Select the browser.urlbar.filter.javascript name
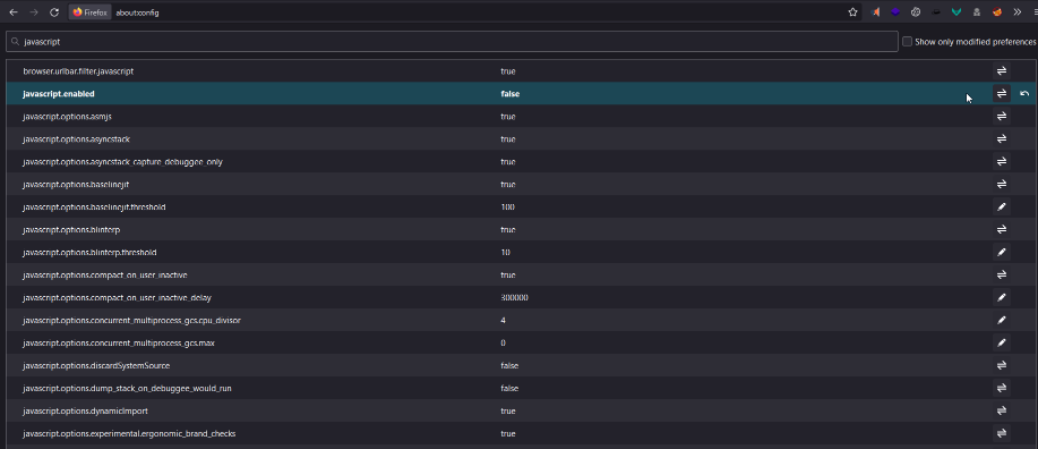This screenshot has height=449, width=1038. pyautogui.click(x=78, y=71)
